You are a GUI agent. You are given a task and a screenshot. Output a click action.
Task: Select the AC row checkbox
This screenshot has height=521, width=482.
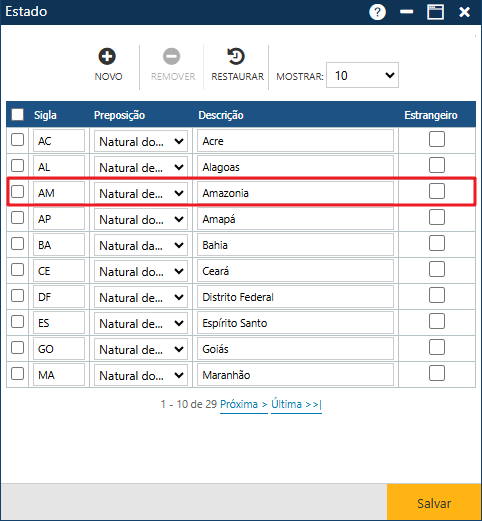point(17,140)
